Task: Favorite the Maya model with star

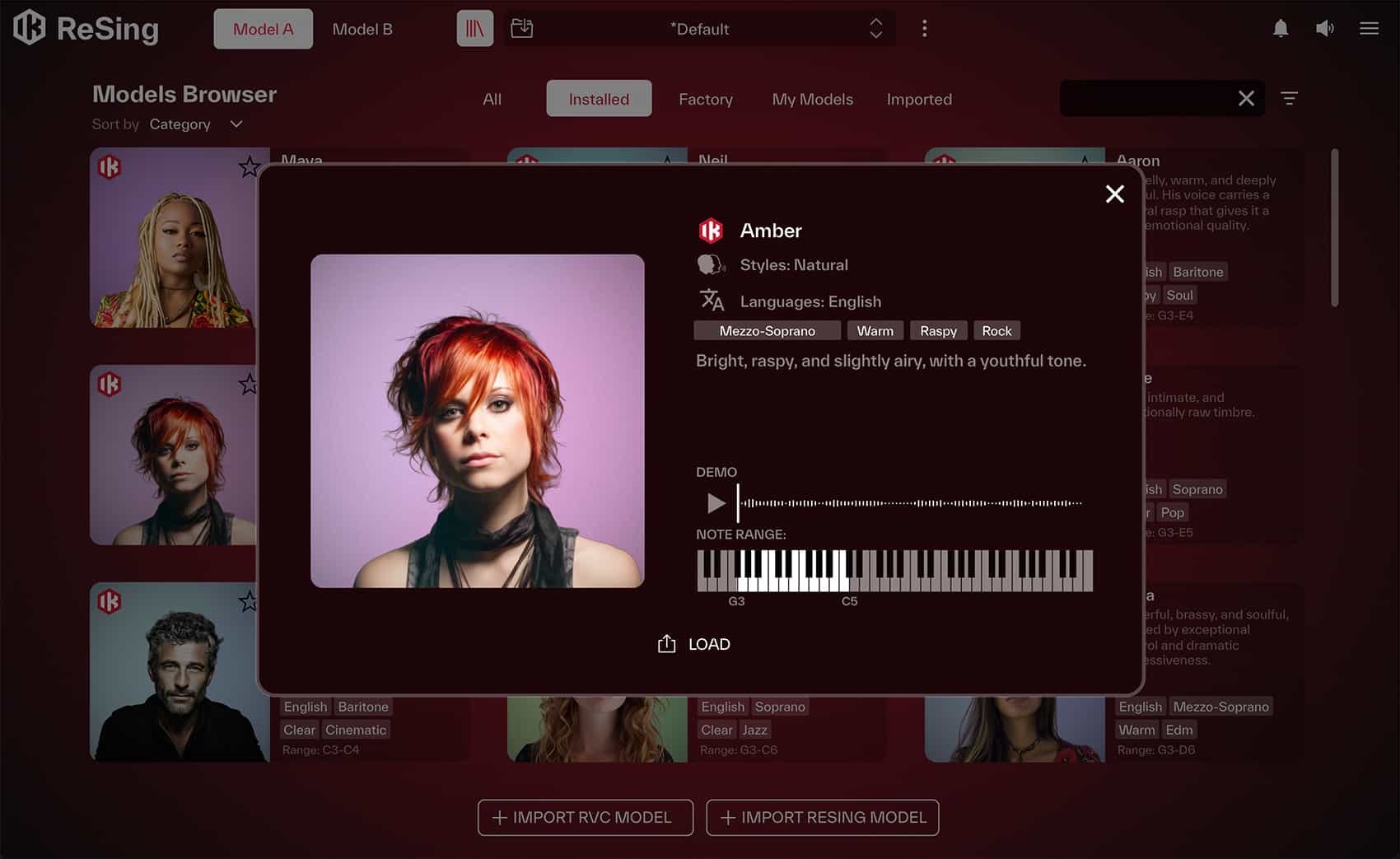Action: (x=250, y=167)
